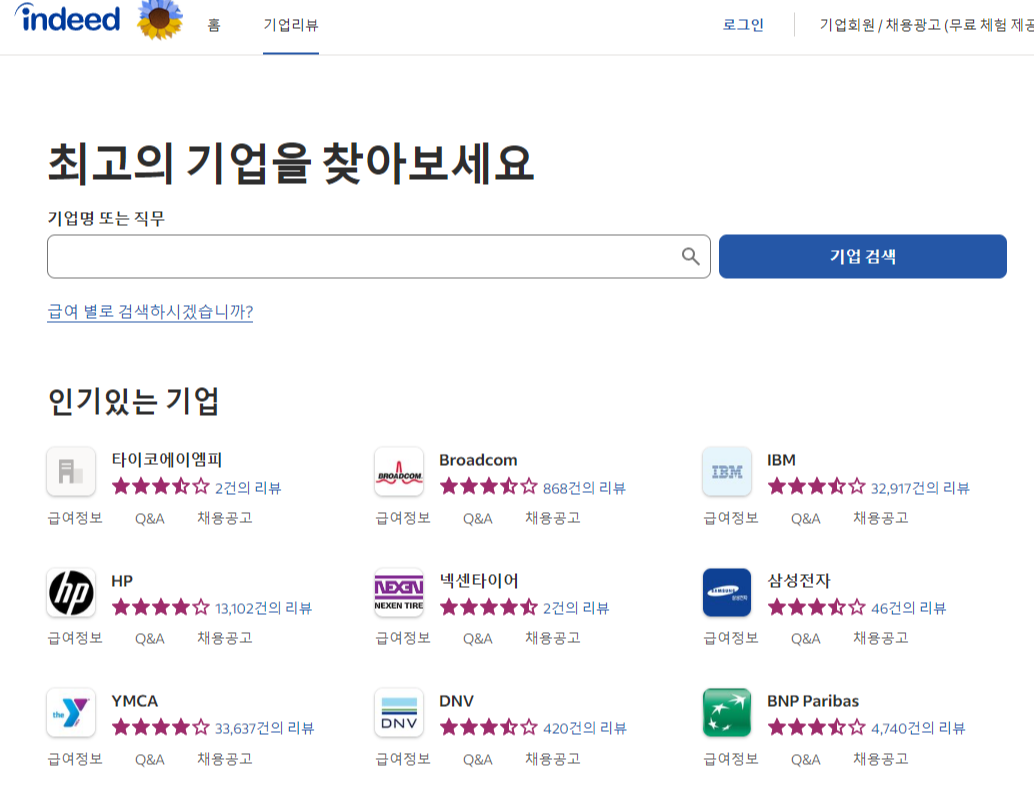Click HP star rating
The image size is (1034, 794).
(x=160, y=607)
